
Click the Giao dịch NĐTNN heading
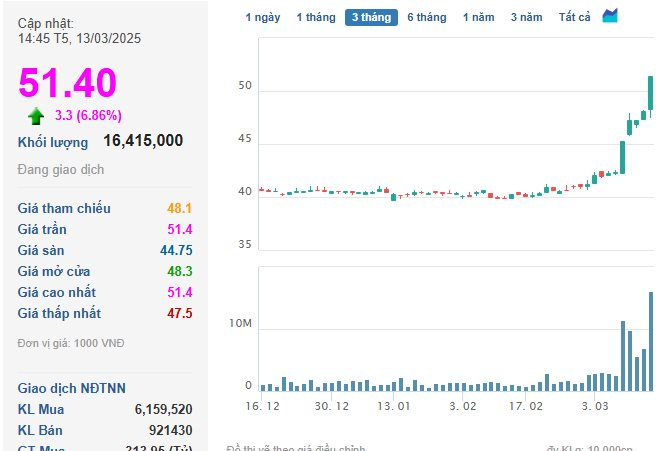coord(71,388)
